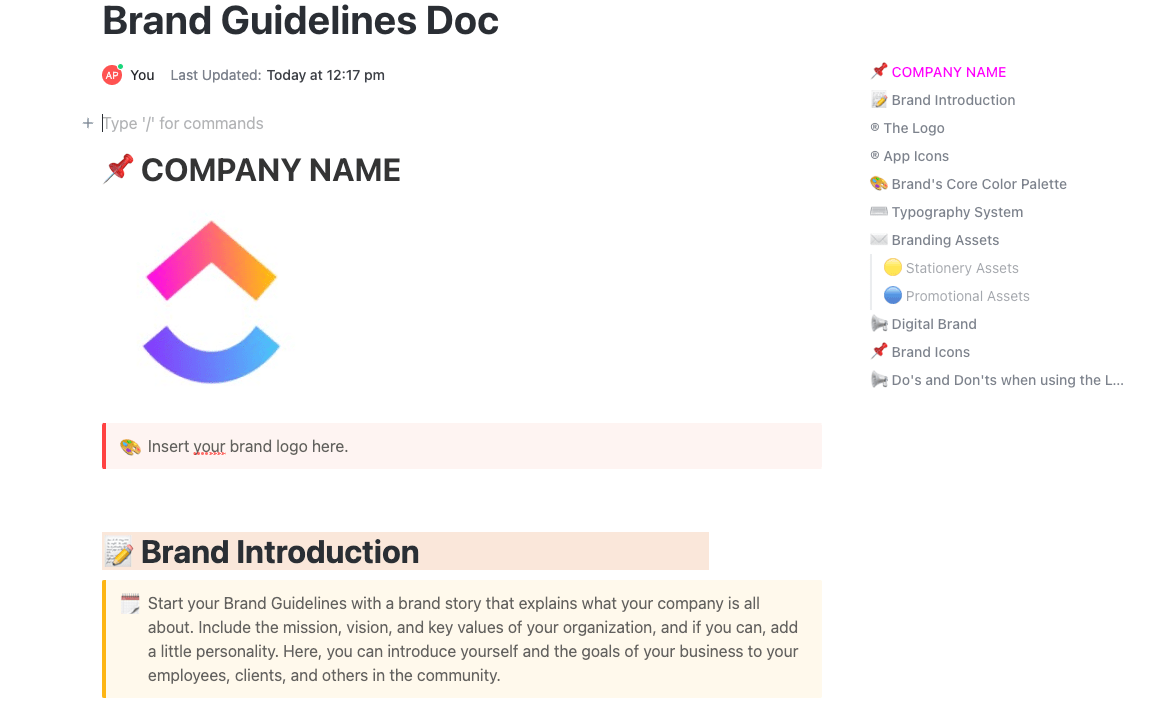Click the yellow circle icon beside Stationery Assets
This screenshot has width=1156, height=728.
[x=893, y=268]
